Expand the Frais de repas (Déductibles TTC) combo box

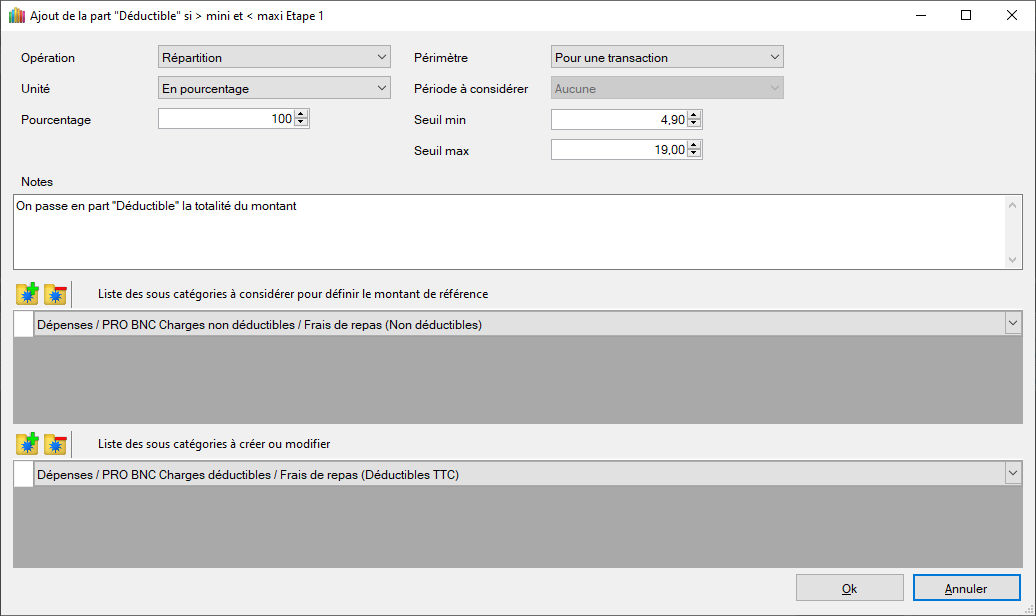1012,474
